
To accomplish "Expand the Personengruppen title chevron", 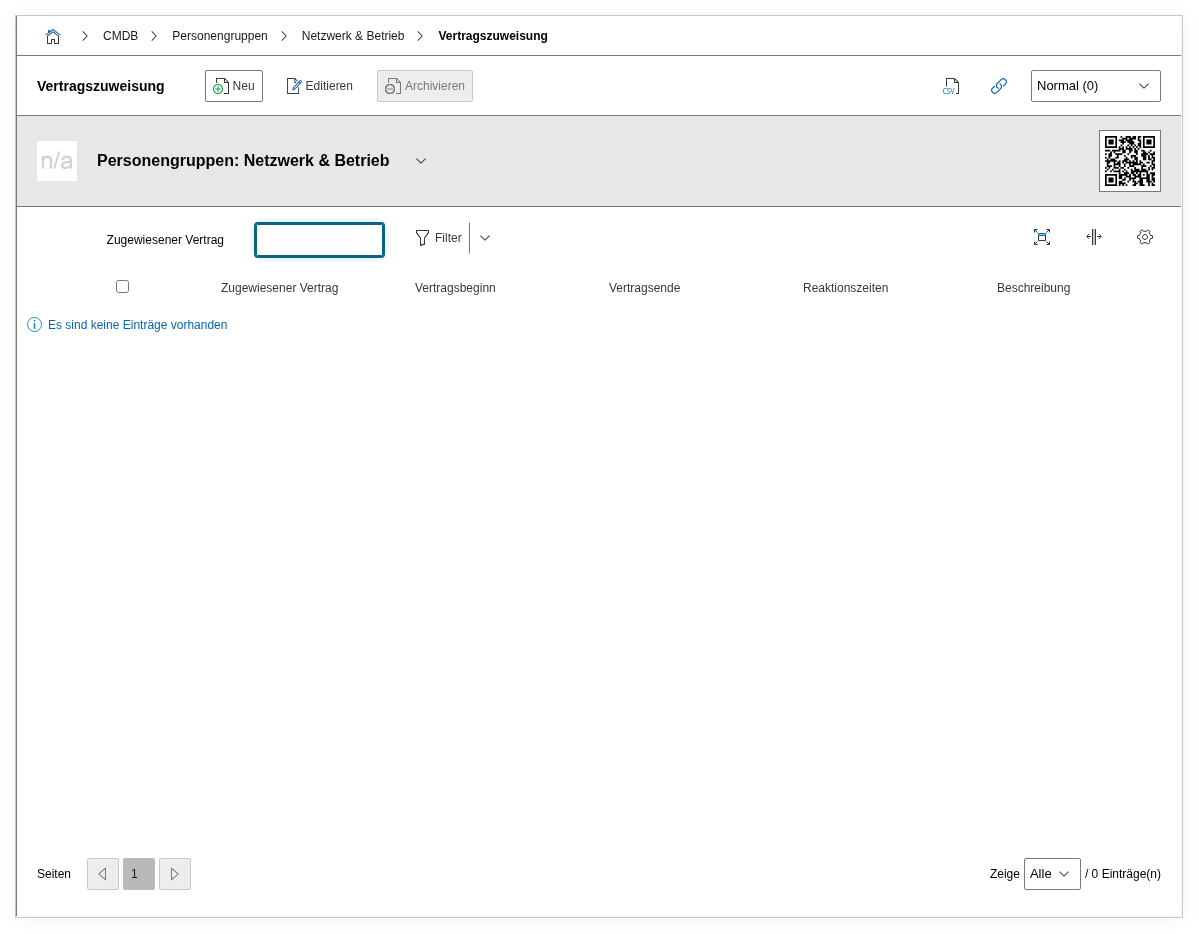I will (x=421, y=161).
